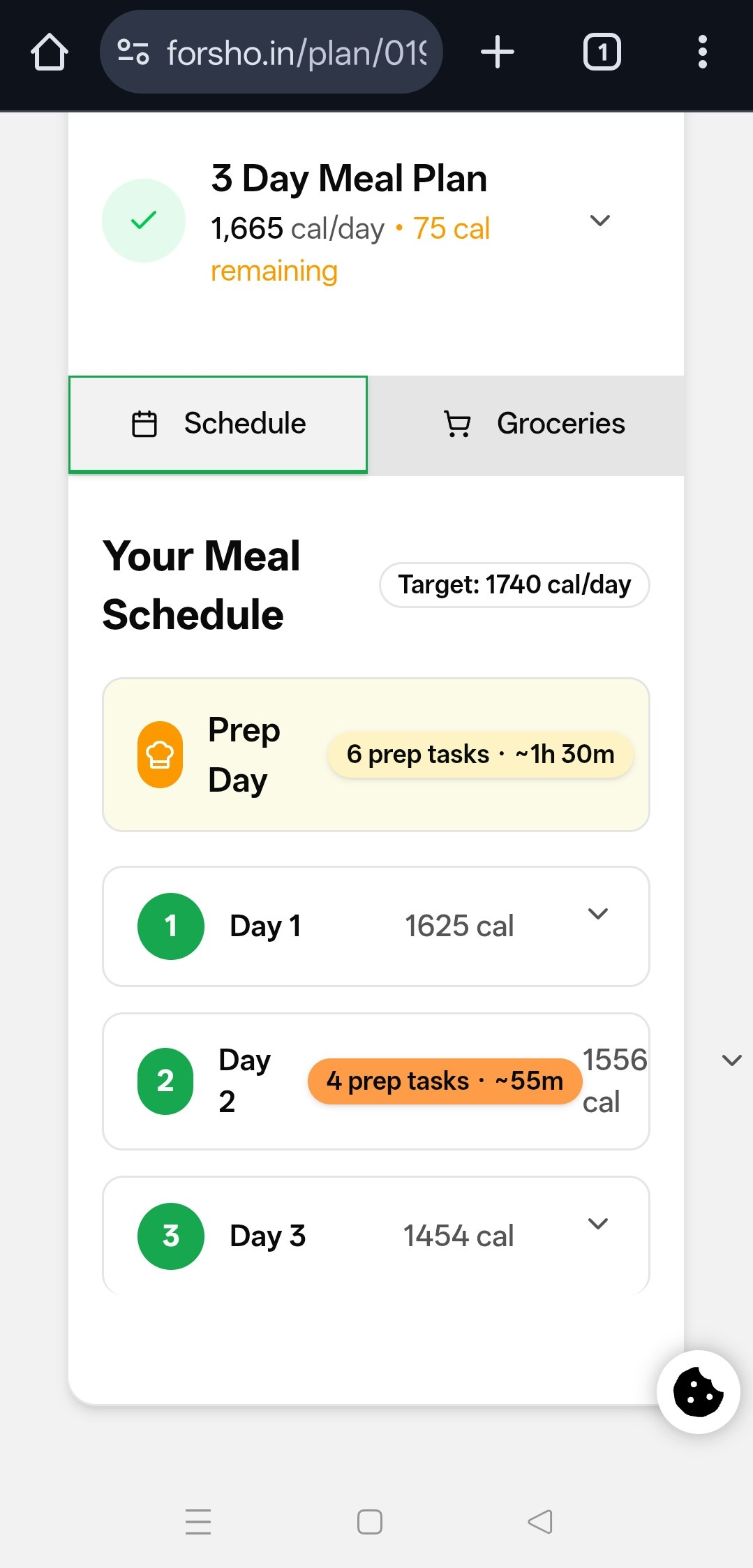Open a new tab with plus icon

point(497,52)
